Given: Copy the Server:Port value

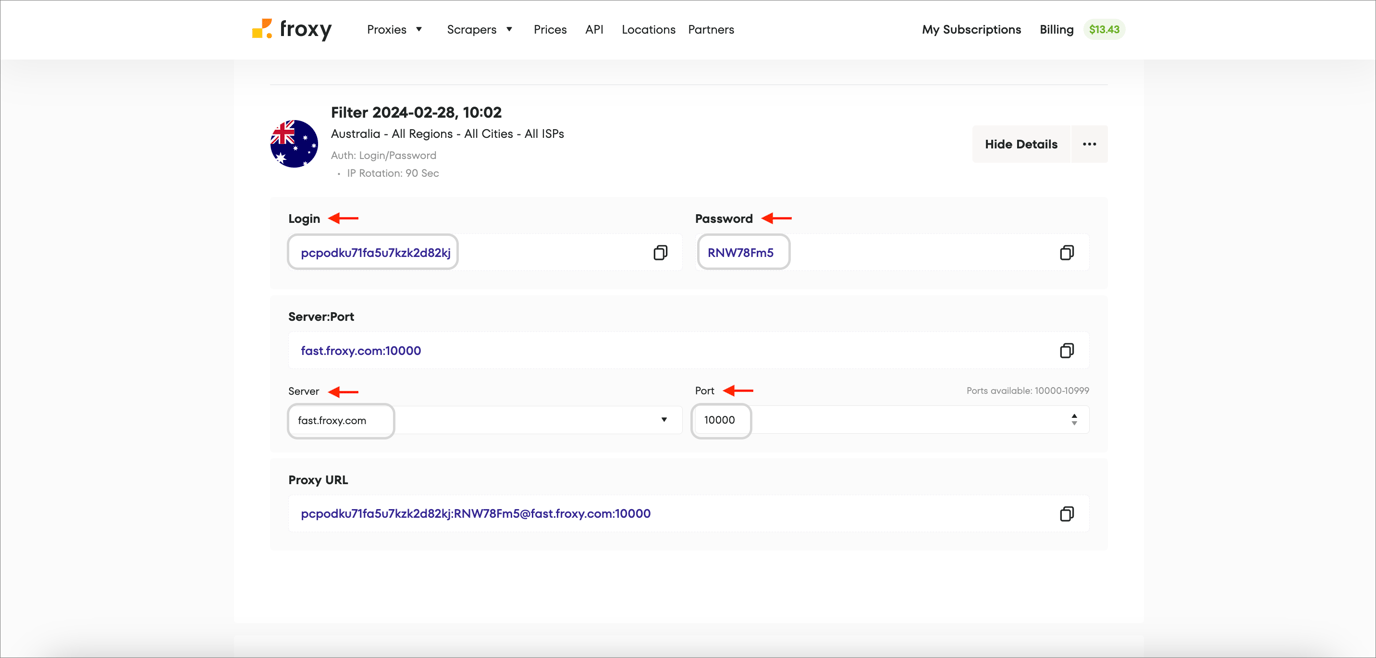Looking at the screenshot, I should pyautogui.click(x=1067, y=350).
